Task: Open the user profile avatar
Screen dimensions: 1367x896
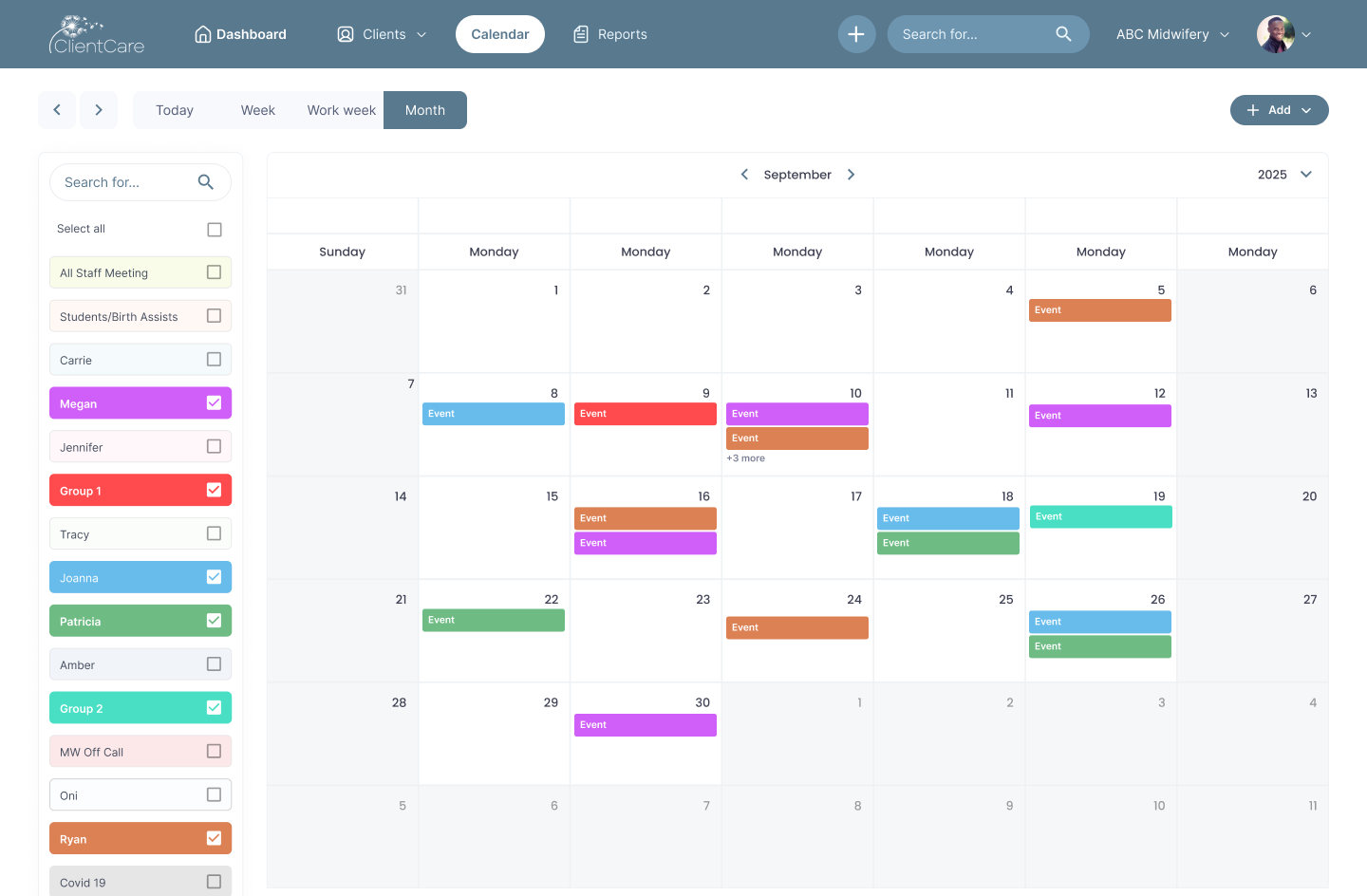Action: click(x=1275, y=34)
